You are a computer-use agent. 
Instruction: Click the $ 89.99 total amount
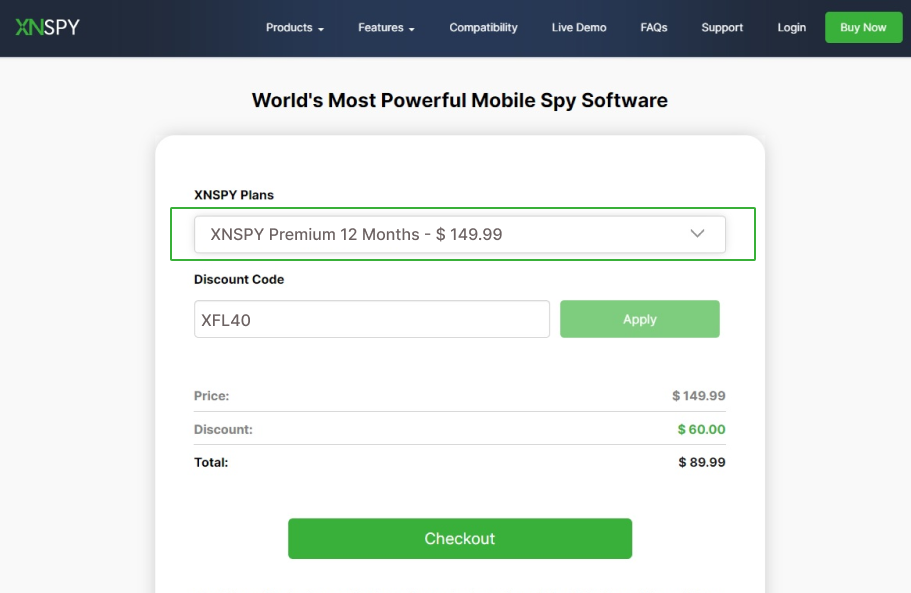click(x=701, y=462)
